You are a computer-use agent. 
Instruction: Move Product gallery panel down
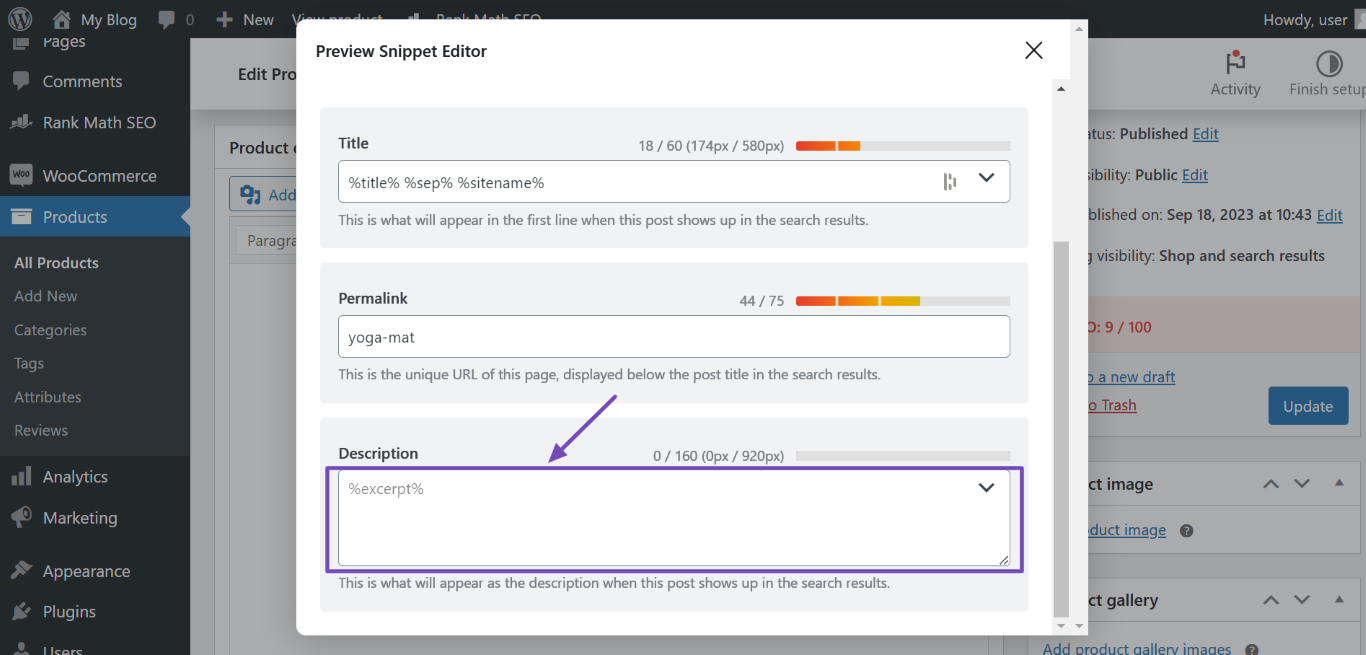1302,600
